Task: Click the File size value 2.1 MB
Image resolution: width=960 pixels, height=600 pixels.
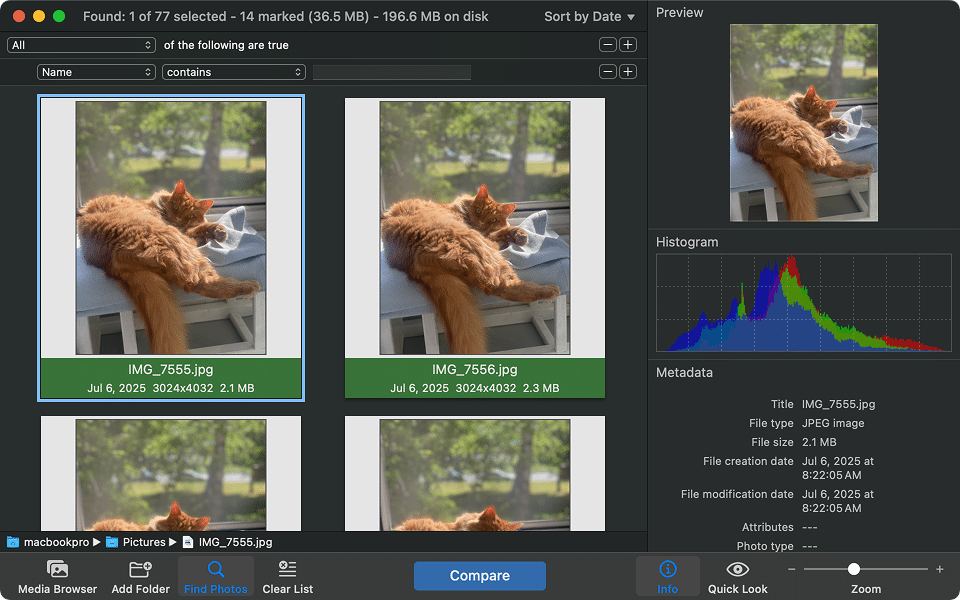Action: pyautogui.click(x=819, y=442)
